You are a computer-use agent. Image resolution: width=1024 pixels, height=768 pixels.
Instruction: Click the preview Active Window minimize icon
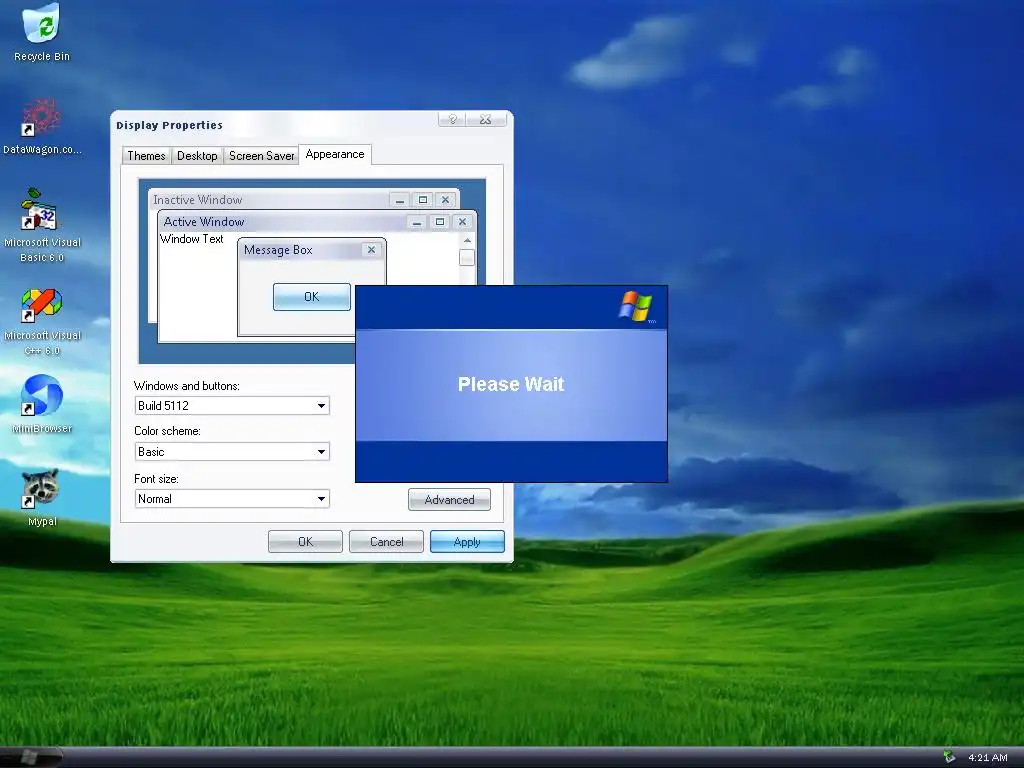417,222
